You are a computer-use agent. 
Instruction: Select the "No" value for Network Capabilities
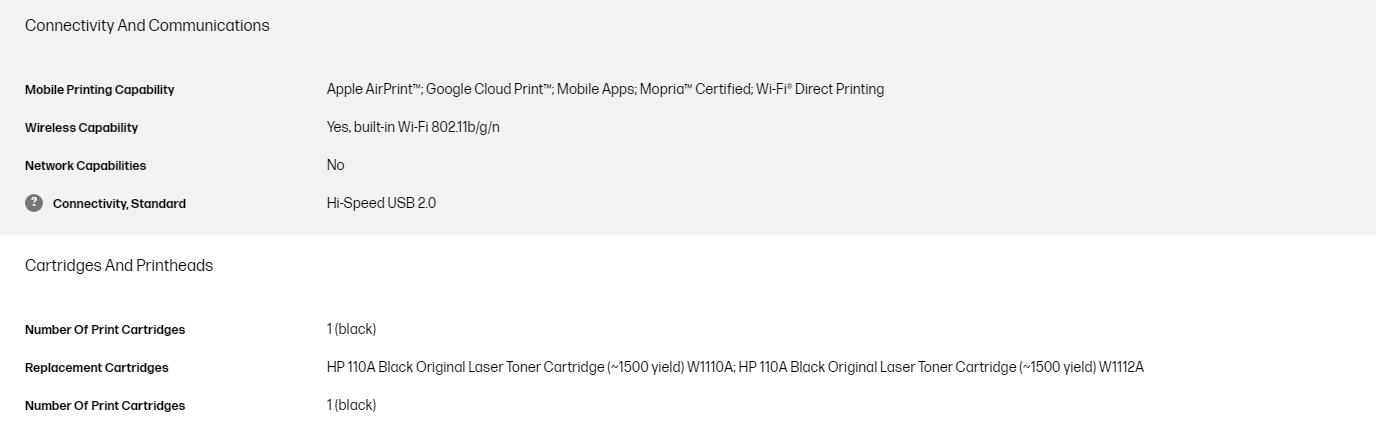pos(335,165)
